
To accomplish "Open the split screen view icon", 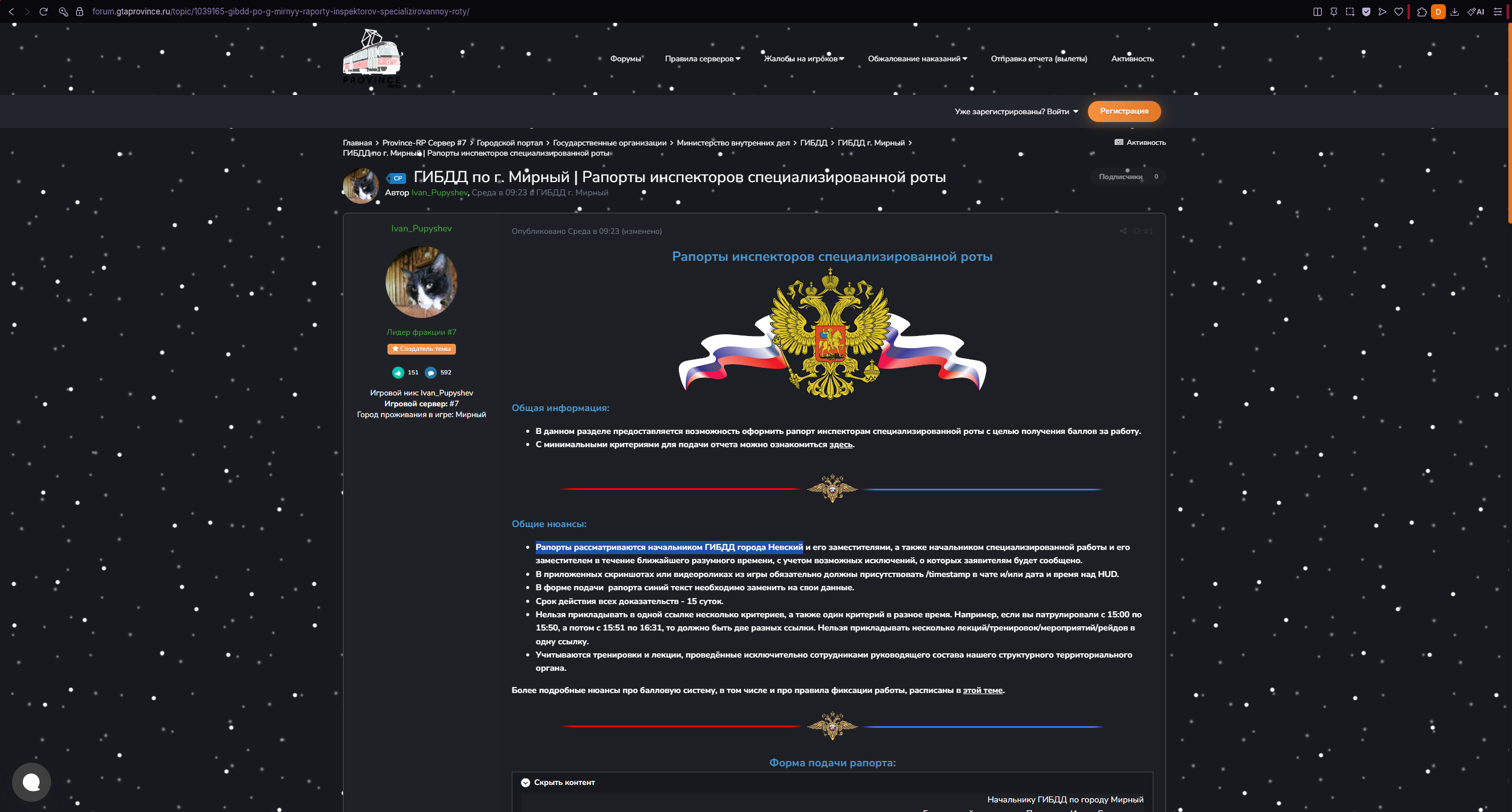I will (x=1317, y=11).
